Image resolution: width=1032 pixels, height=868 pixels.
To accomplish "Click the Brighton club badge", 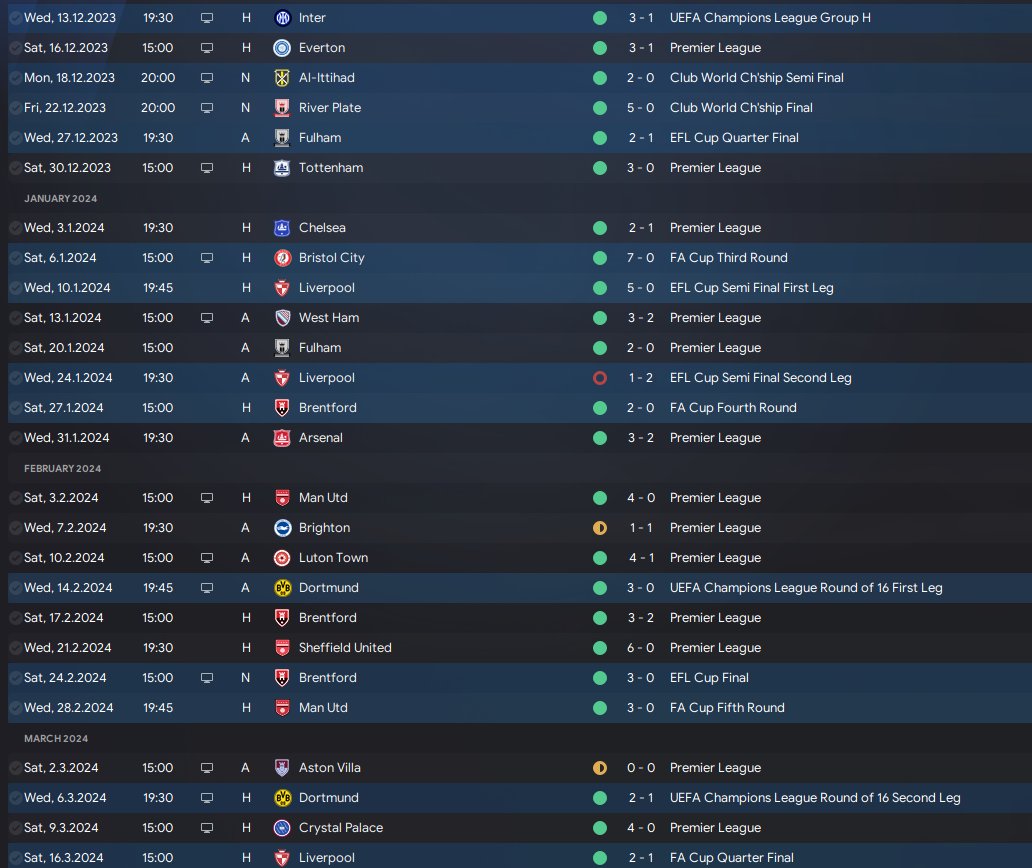I will pyautogui.click(x=282, y=528).
